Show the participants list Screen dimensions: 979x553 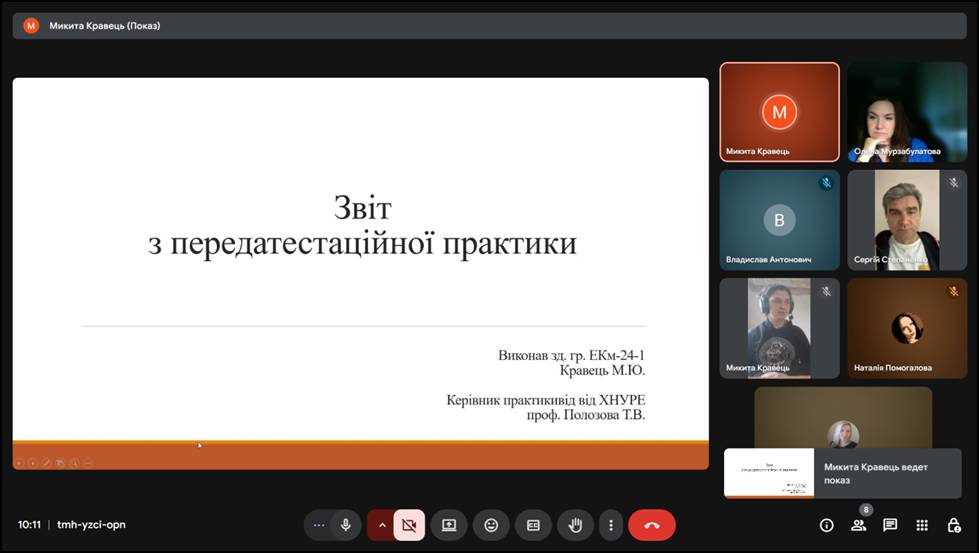point(858,525)
